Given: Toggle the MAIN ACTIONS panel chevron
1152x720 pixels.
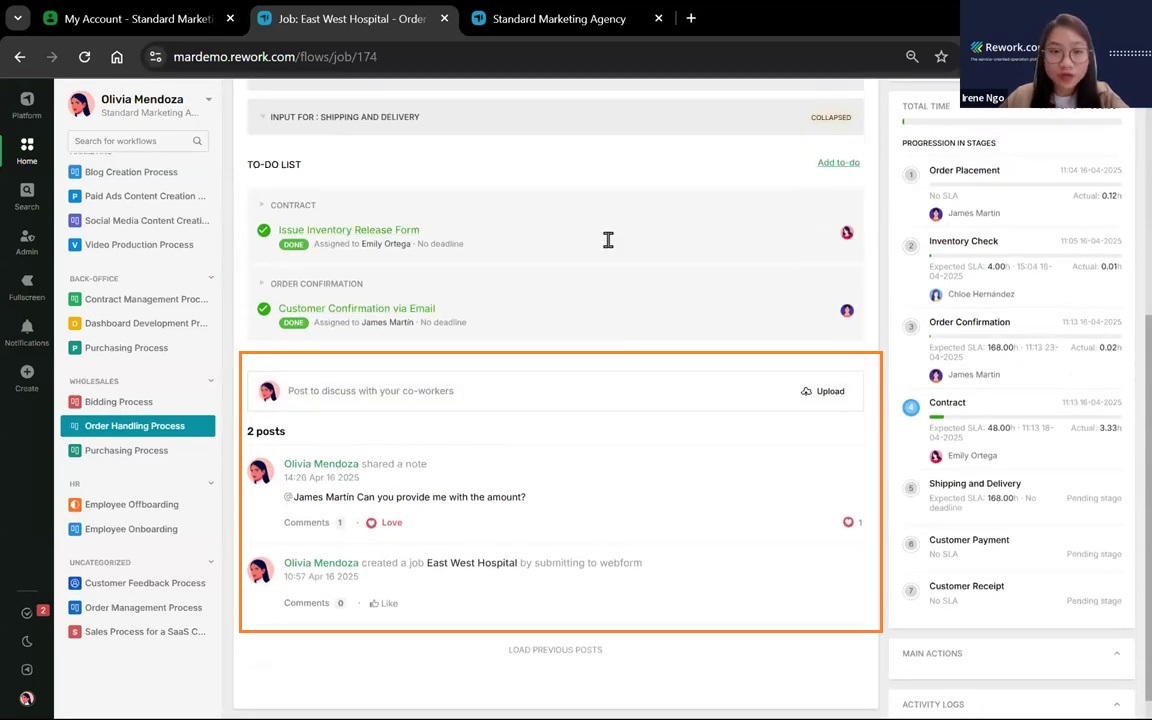Looking at the screenshot, I should (x=1117, y=653).
